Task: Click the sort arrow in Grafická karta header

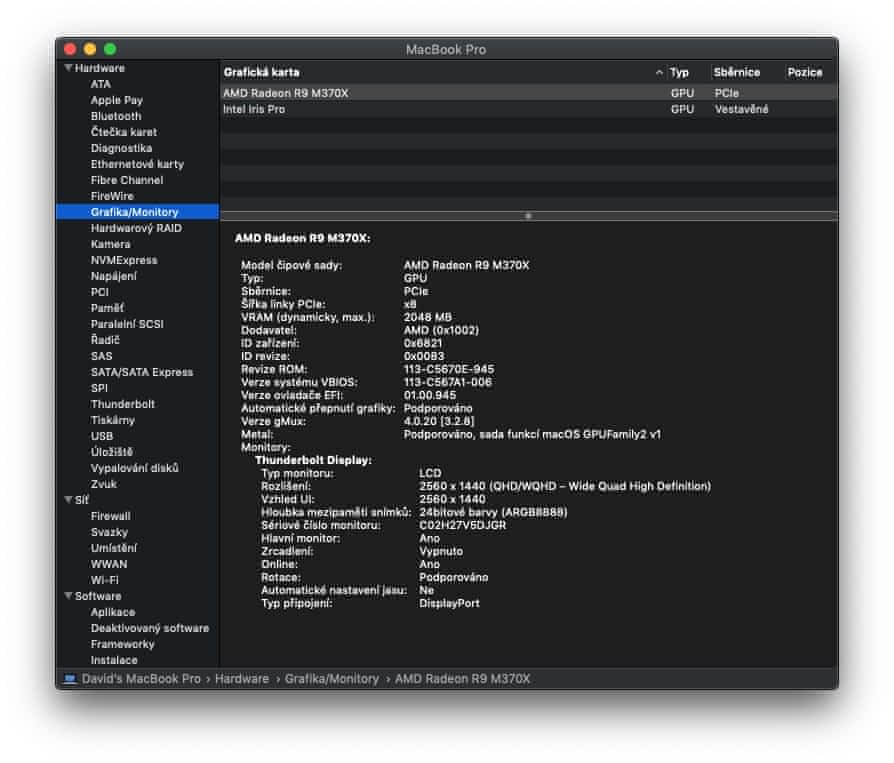Action: click(659, 73)
